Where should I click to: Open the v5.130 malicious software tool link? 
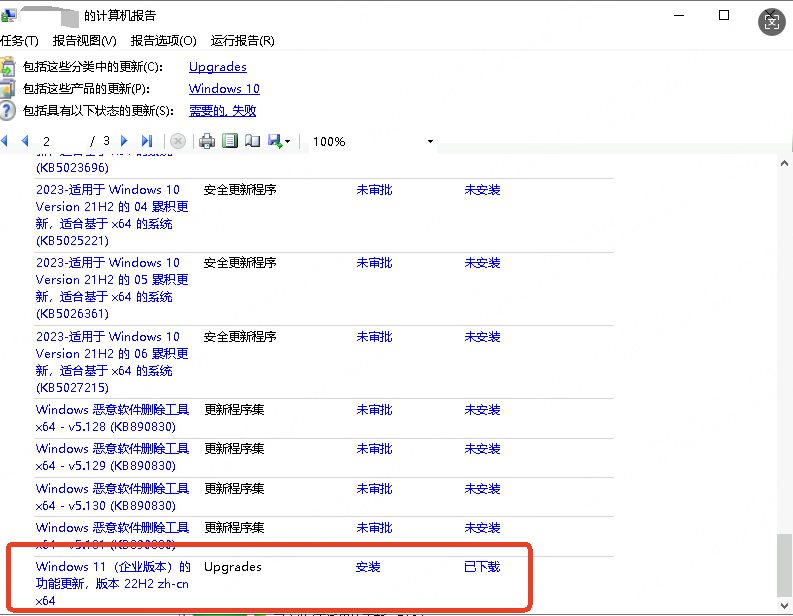(112, 497)
